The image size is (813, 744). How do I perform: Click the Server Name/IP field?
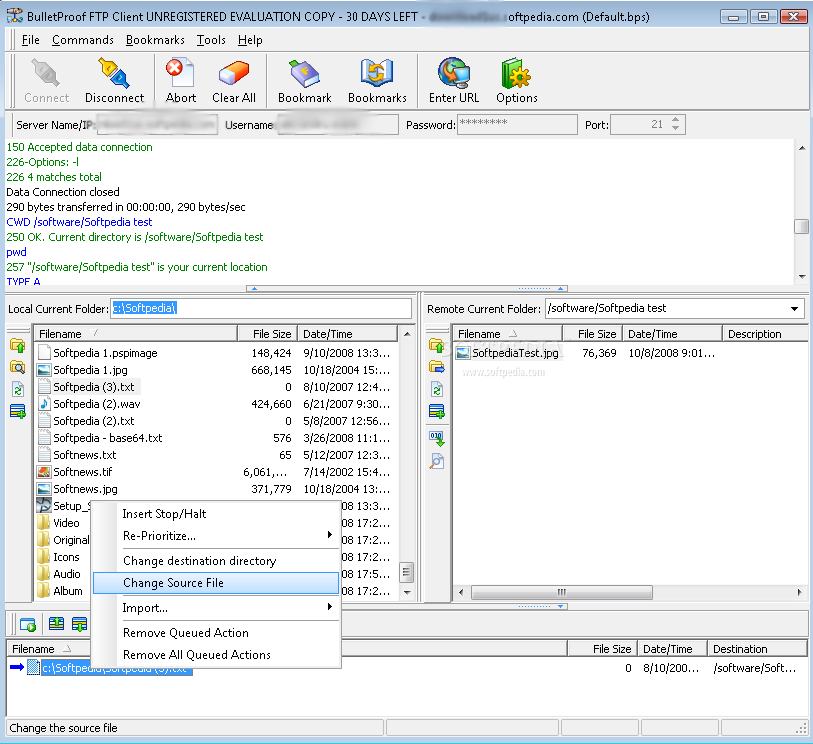click(157, 125)
